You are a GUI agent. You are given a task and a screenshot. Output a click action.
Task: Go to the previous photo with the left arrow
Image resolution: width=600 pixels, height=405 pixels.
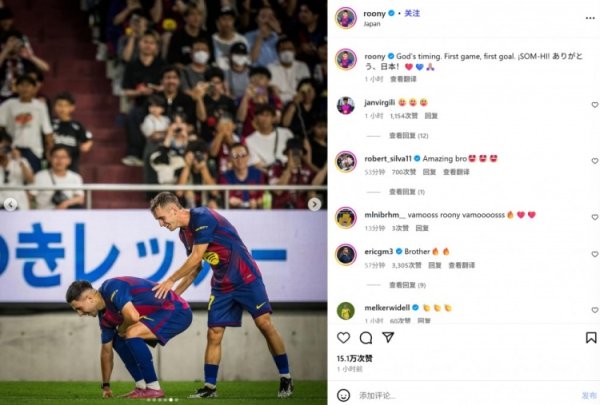[11, 204]
